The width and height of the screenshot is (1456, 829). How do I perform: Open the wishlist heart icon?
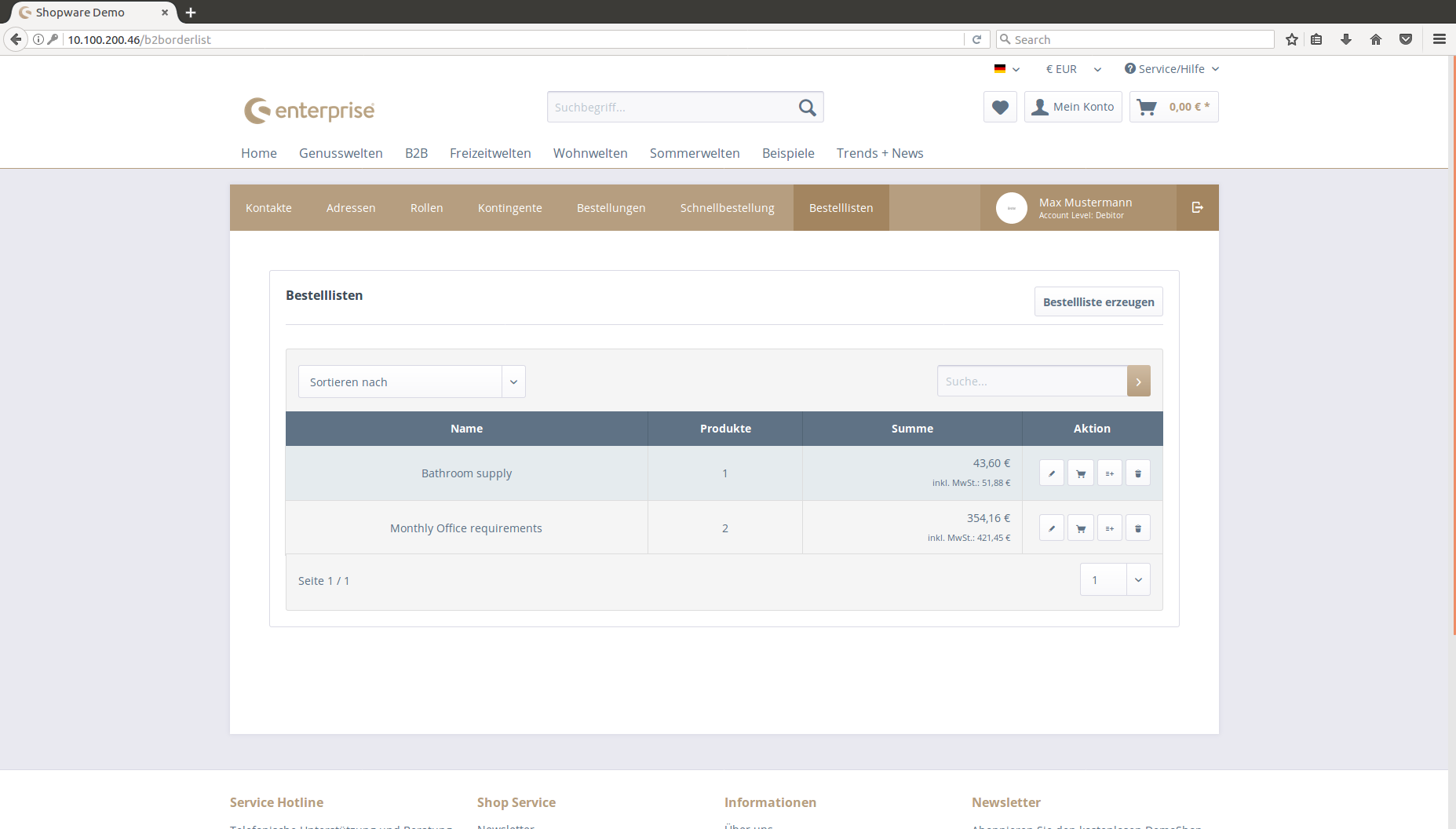[x=1000, y=107]
